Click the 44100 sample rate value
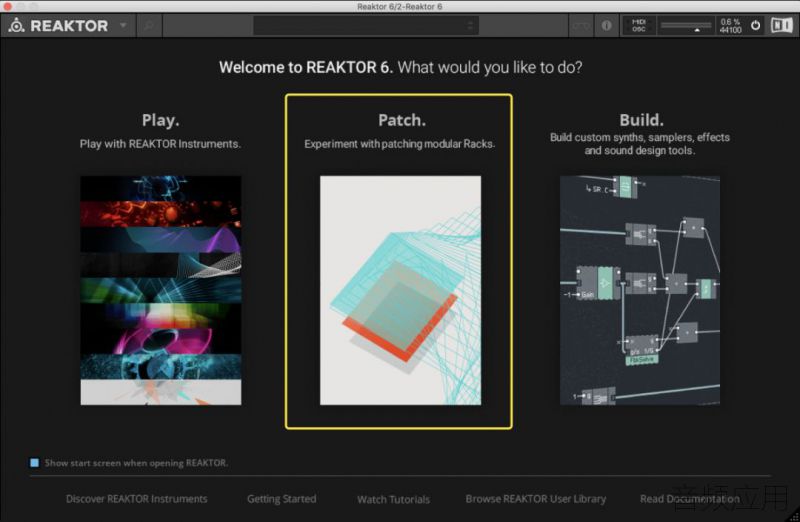Screen dimensions: 800x522 coord(730,30)
